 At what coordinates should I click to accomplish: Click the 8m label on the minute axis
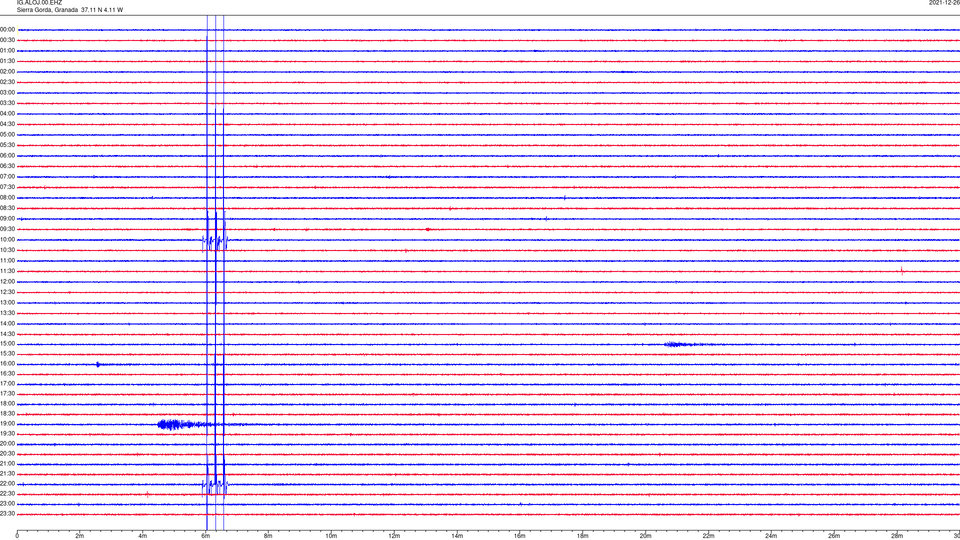tap(268, 536)
